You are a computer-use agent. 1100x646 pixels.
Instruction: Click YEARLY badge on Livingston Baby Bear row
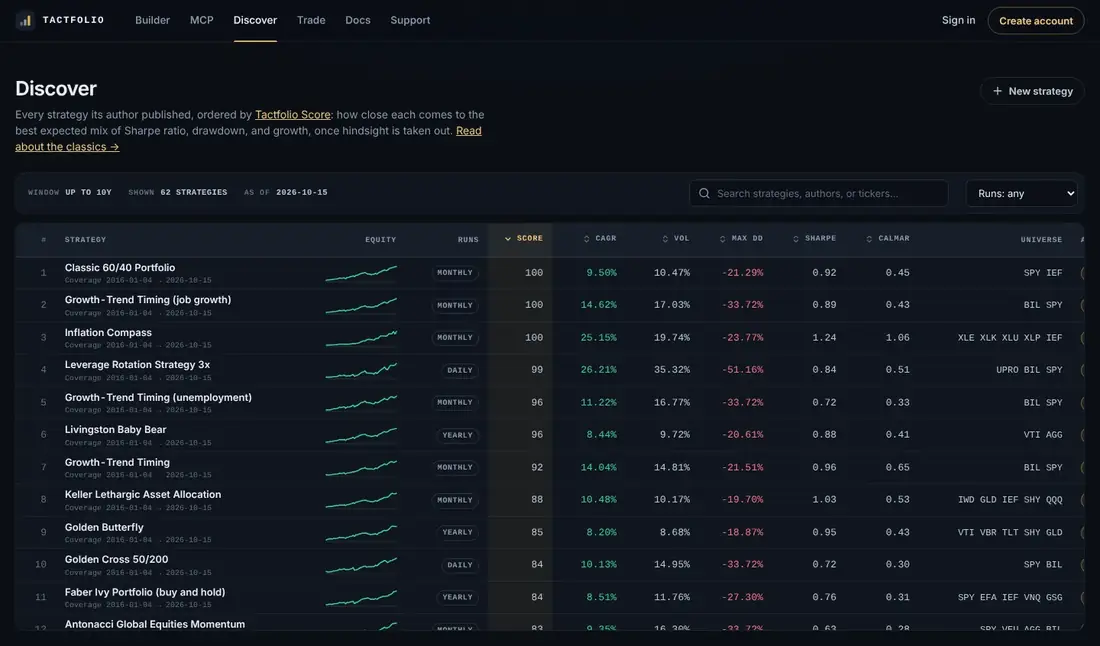pyautogui.click(x=457, y=435)
